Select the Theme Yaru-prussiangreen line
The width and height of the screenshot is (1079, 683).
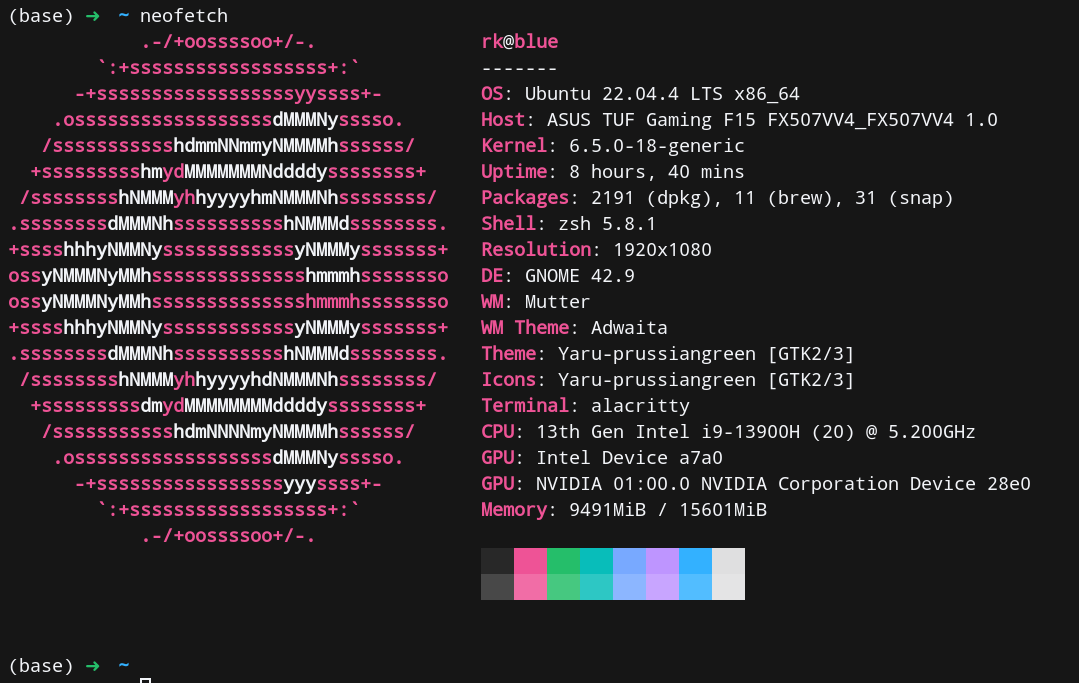667,354
